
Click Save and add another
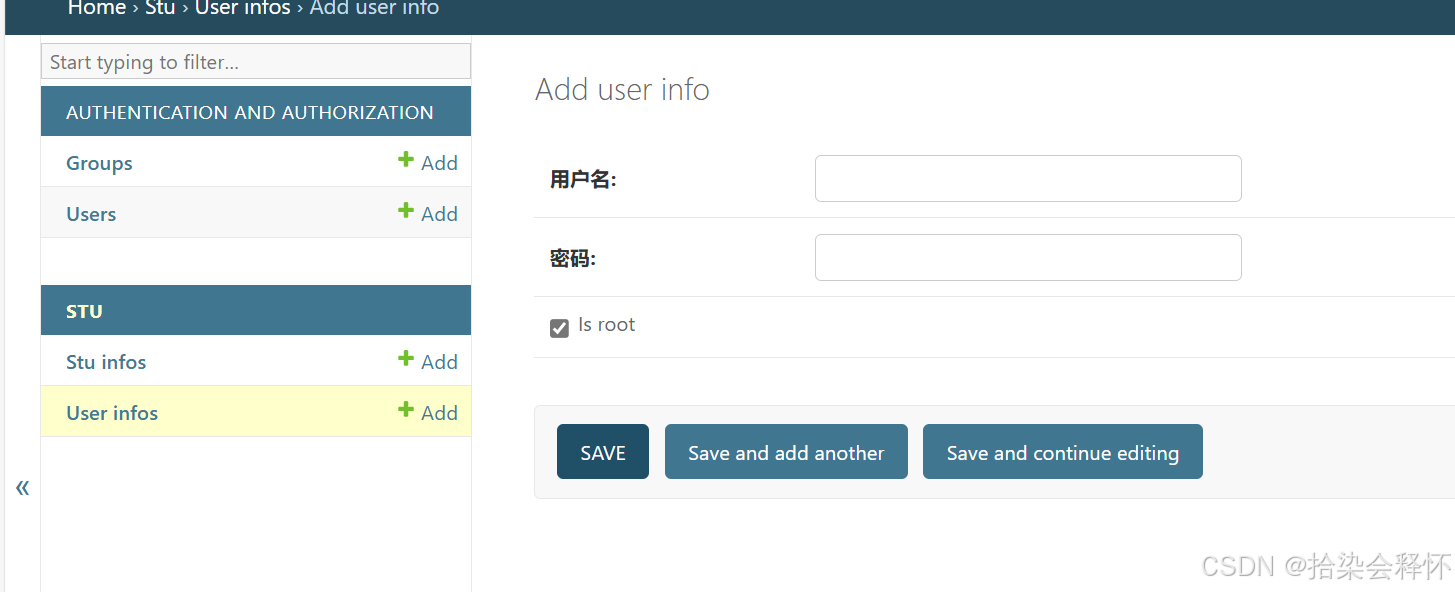[786, 451]
